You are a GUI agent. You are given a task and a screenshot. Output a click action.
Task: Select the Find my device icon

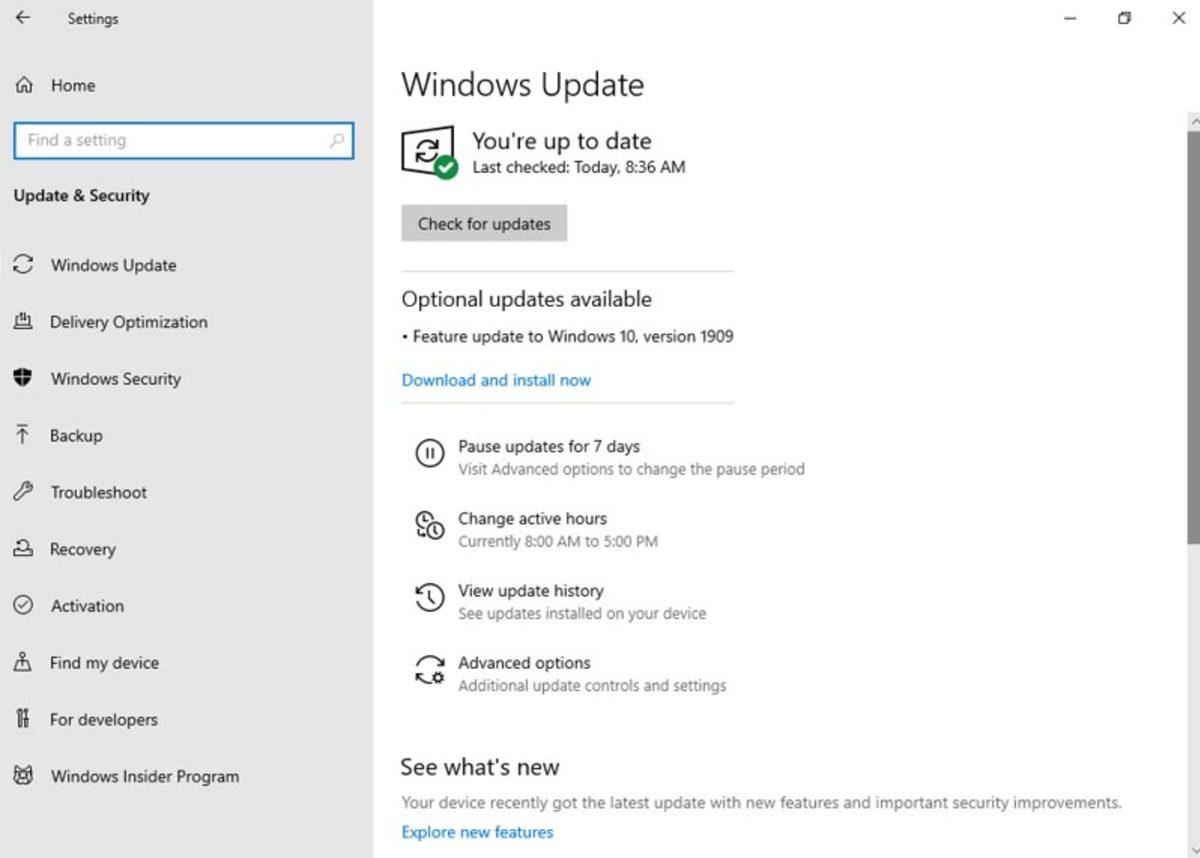22,662
